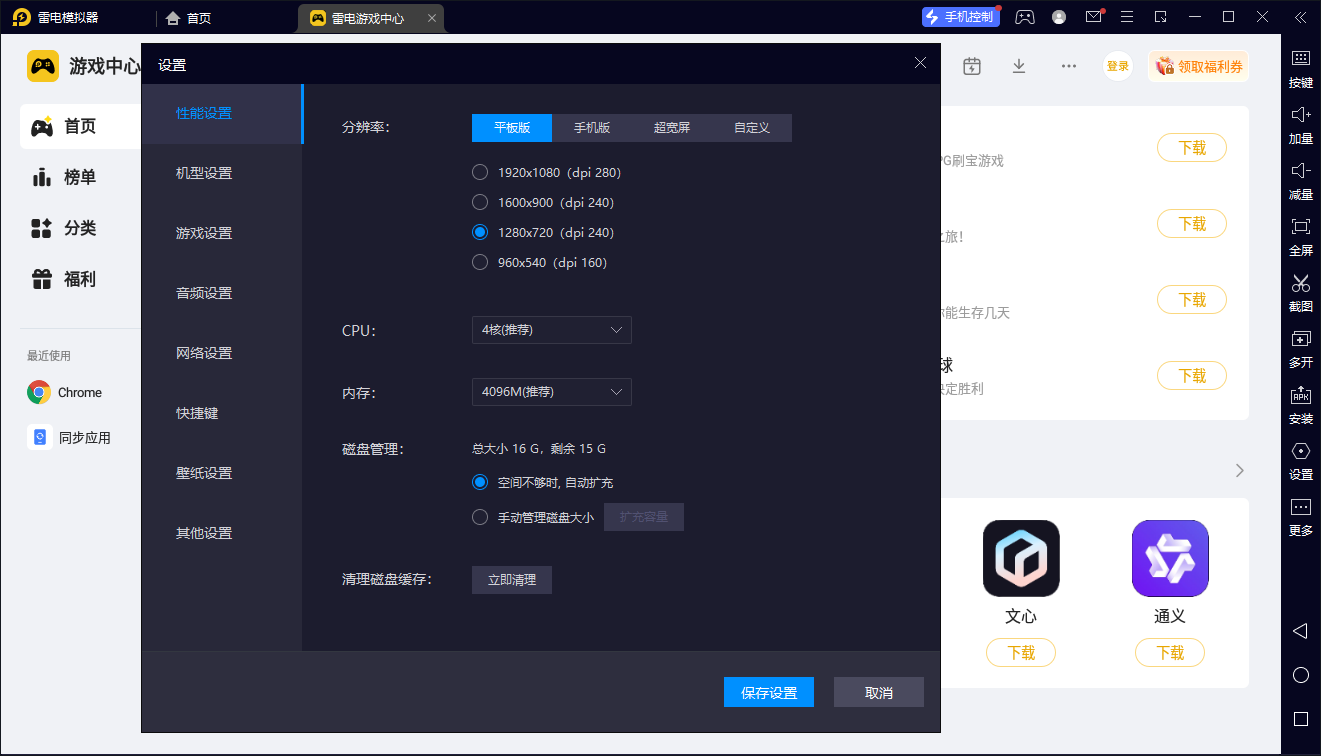
Task: Switch to the 首页 title bar tab
Action: (188, 18)
